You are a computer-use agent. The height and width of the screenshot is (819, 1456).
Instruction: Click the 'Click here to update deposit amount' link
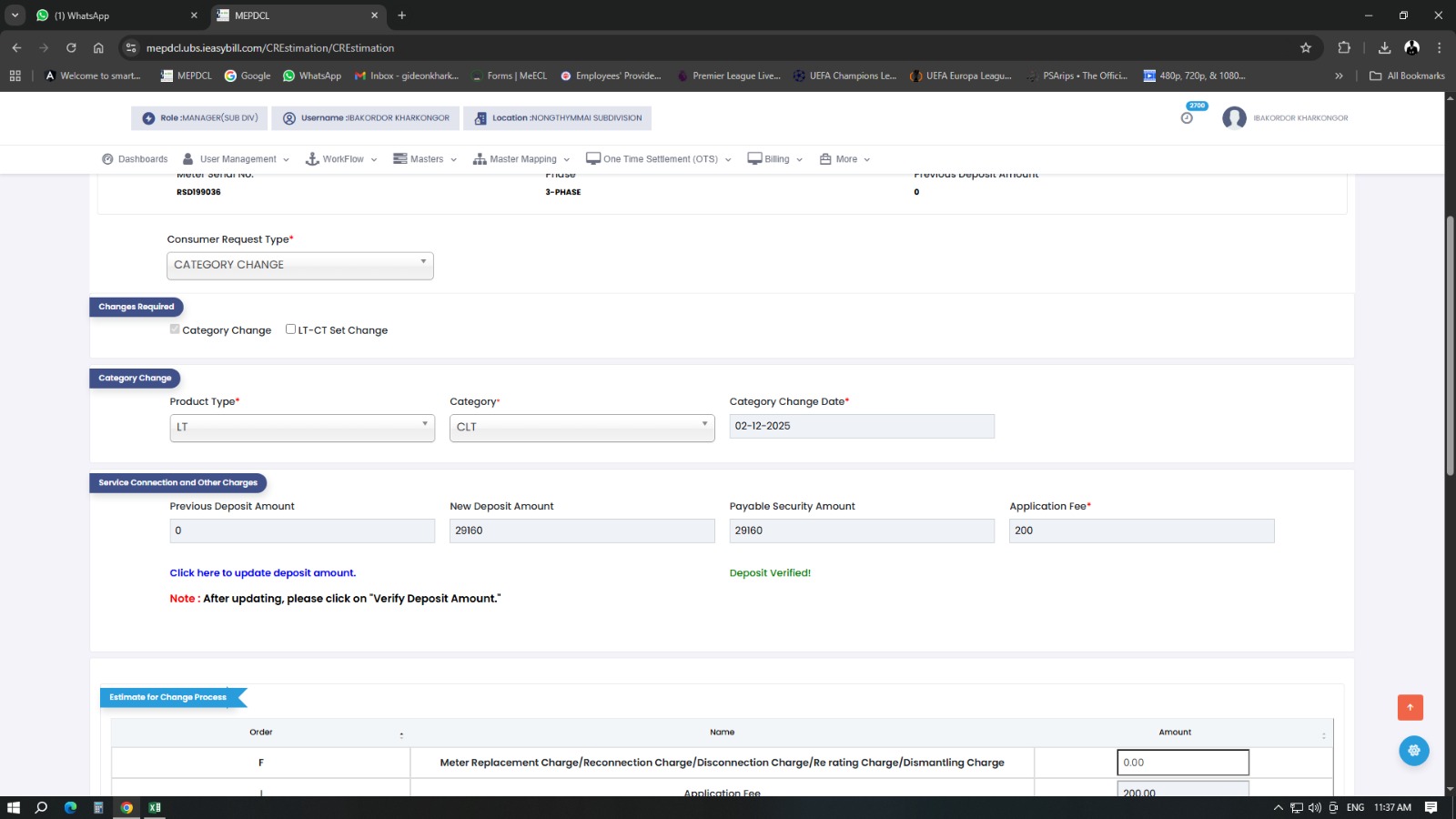coord(262,573)
